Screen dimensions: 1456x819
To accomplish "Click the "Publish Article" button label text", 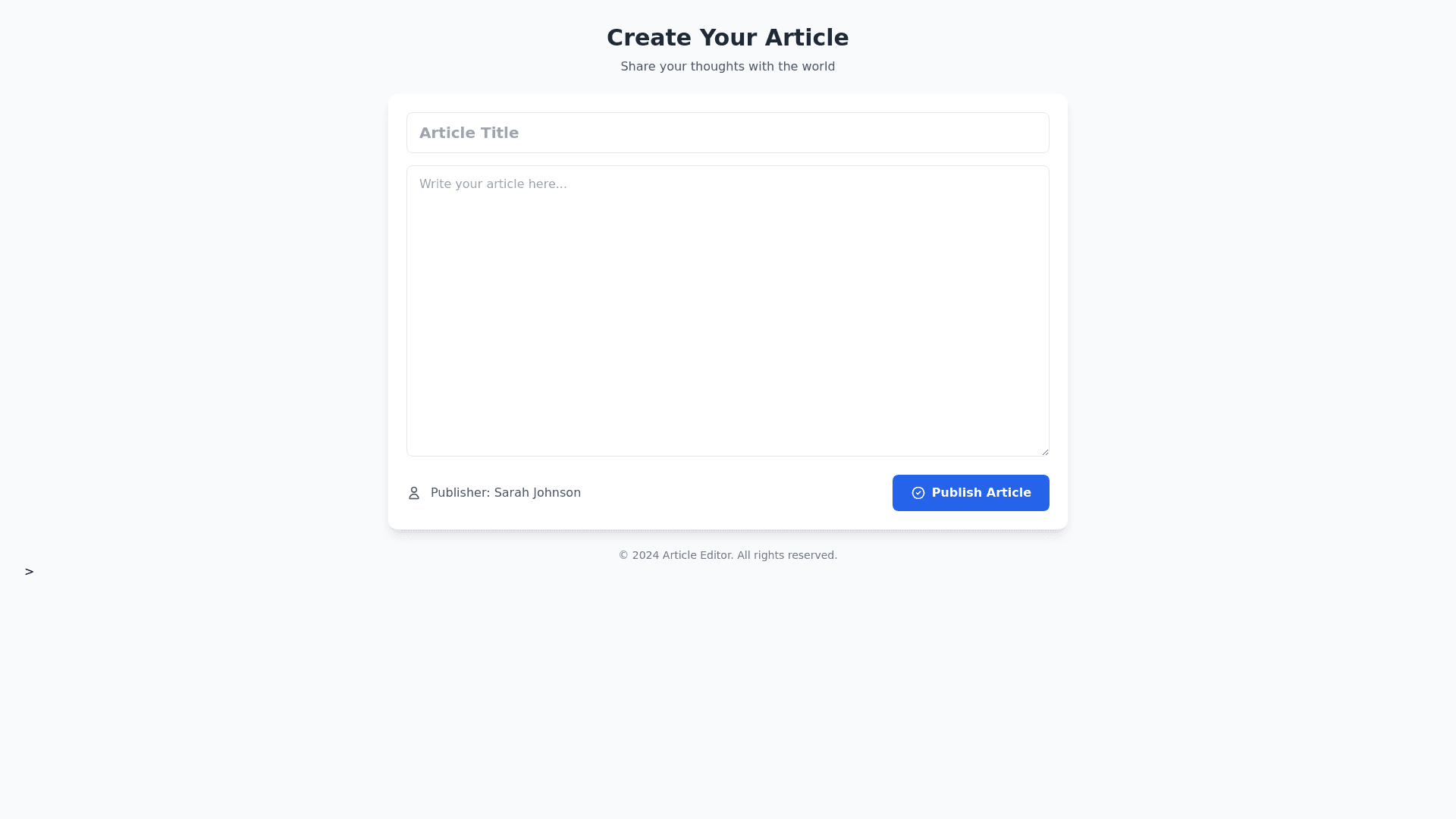I will 981,493.
